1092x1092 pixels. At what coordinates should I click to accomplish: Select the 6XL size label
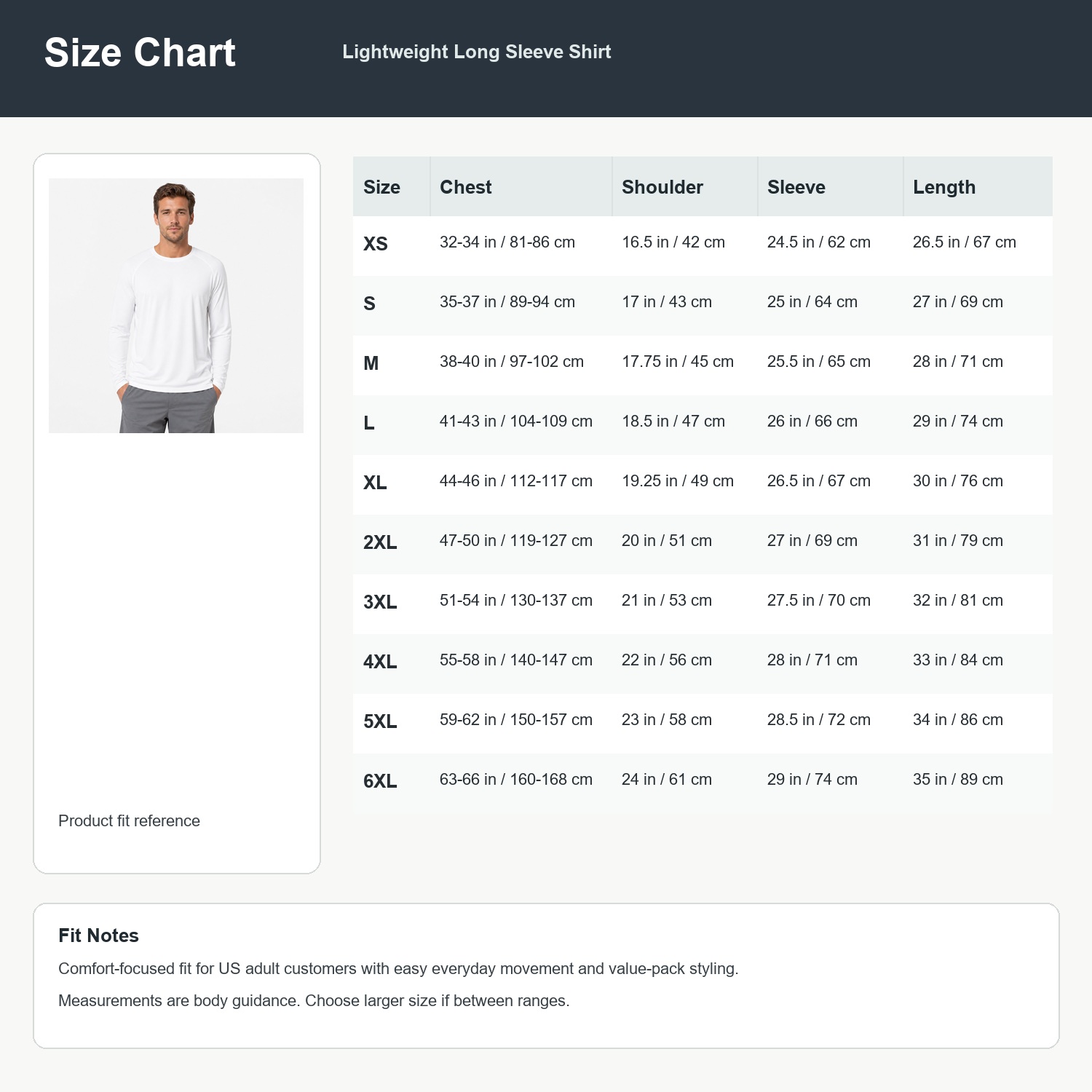[x=380, y=781]
